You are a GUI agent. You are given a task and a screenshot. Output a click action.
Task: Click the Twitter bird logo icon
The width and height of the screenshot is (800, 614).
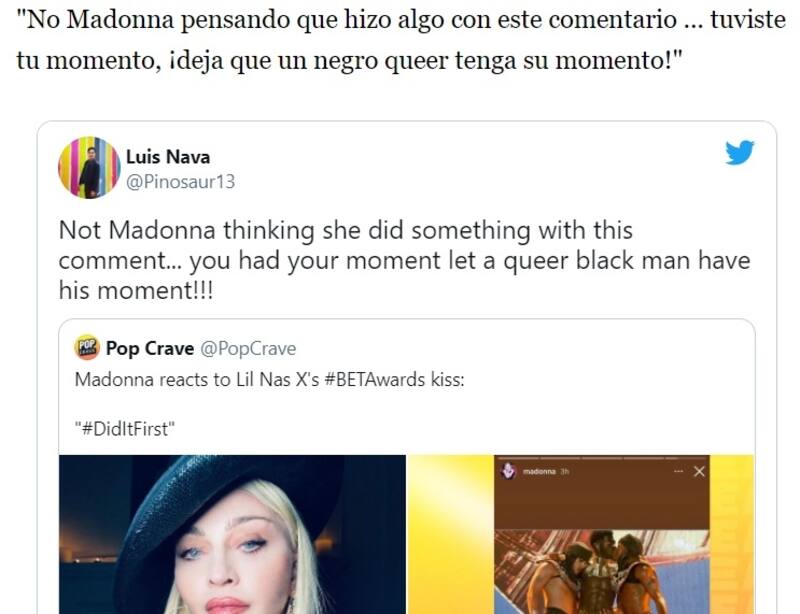click(739, 152)
